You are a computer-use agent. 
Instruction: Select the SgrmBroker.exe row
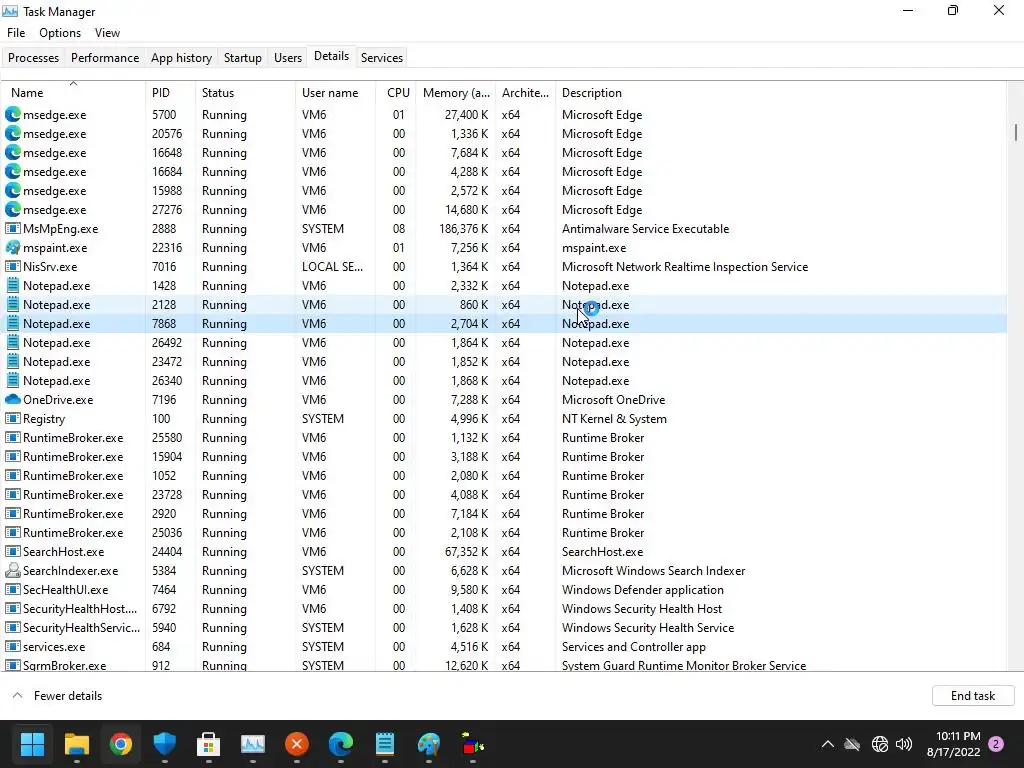point(504,665)
